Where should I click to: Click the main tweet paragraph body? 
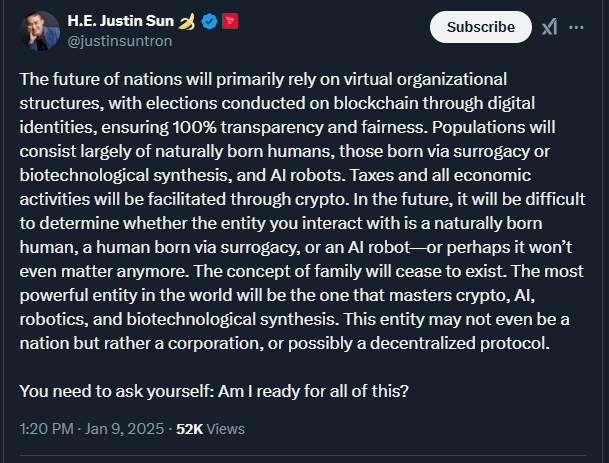tap(302, 211)
